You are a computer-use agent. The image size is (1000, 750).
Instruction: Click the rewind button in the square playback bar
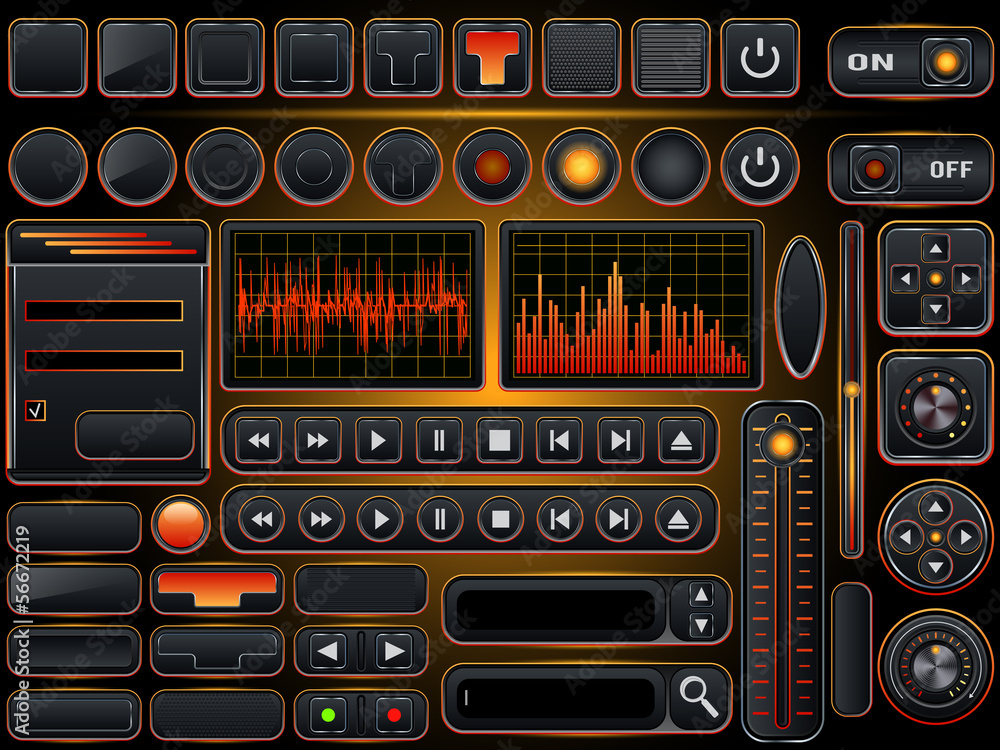(x=258, y=440)
